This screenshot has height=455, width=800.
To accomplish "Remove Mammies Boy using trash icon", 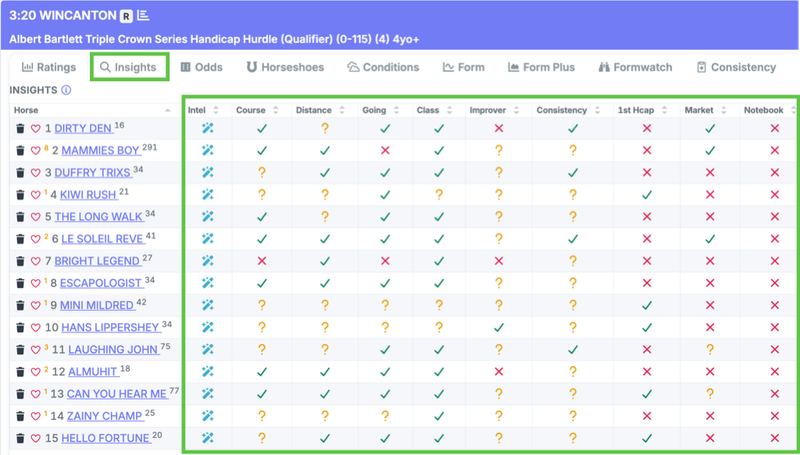I will pyautogui.click(x=20, y=150).
